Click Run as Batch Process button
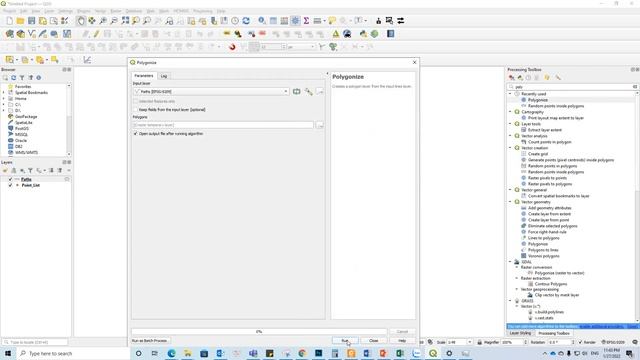 tap(149, 340)
